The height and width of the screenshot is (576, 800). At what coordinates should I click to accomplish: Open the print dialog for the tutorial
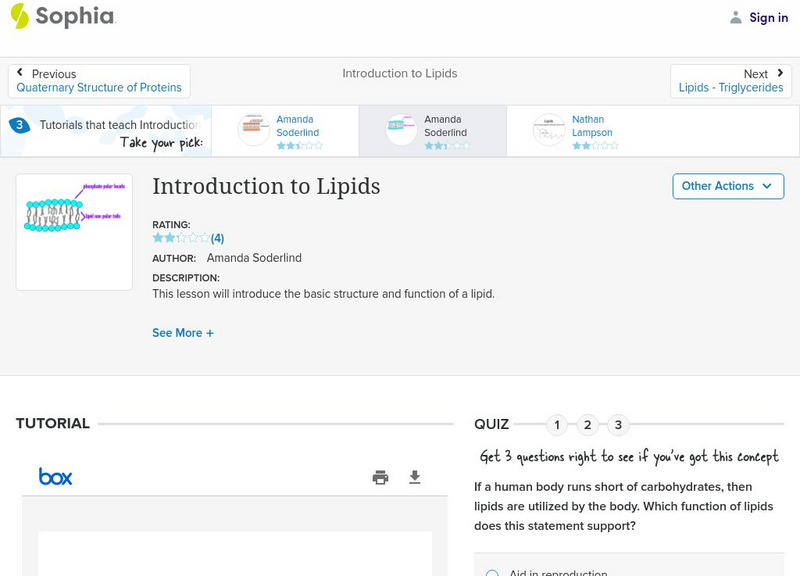pos(380,477)
